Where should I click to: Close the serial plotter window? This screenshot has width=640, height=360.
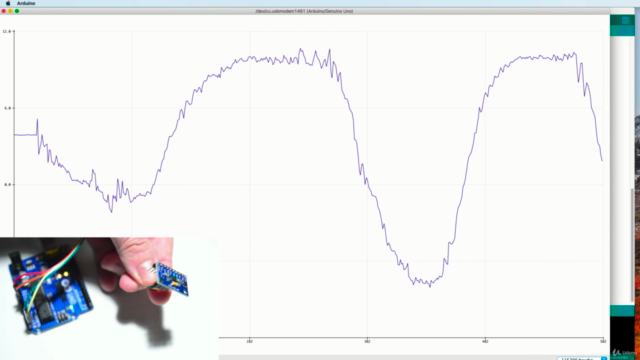coord(4,11)
